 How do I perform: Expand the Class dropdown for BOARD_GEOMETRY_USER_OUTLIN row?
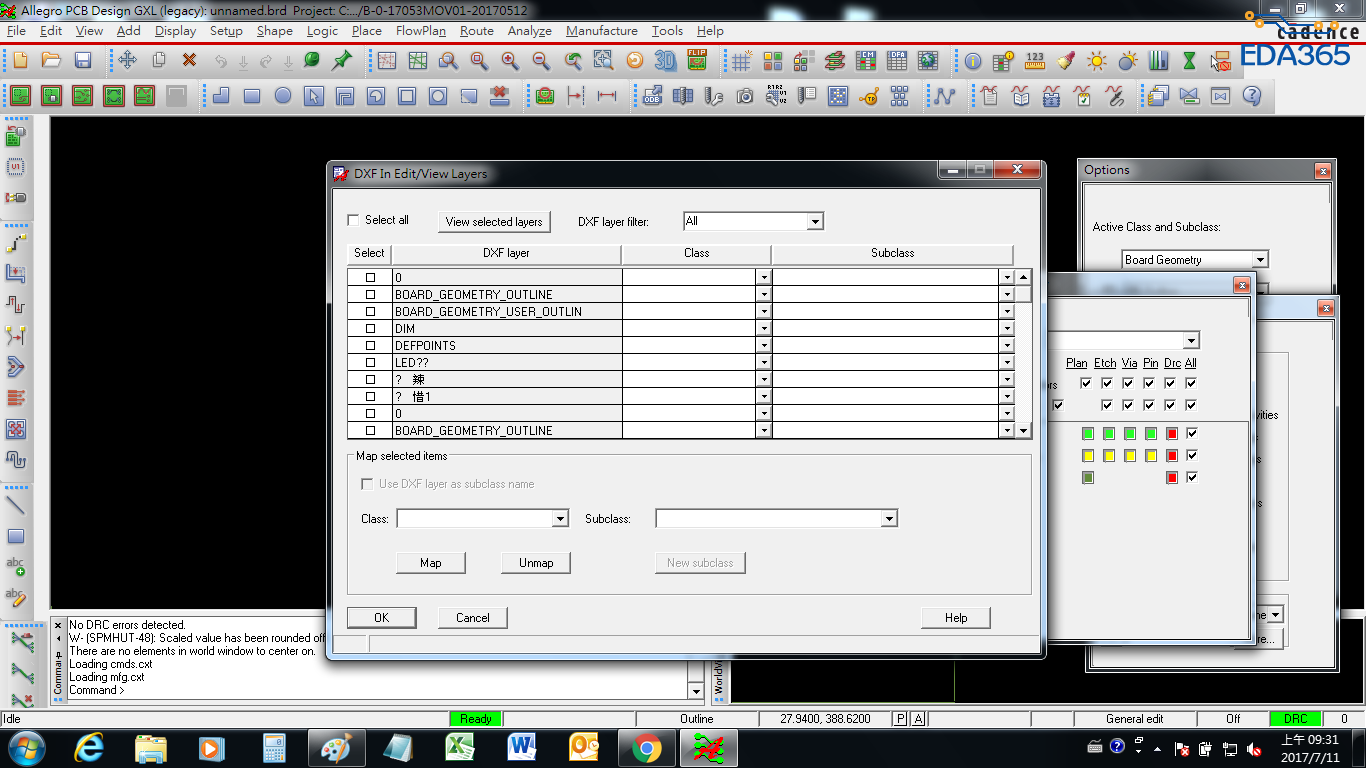(764, 312)
